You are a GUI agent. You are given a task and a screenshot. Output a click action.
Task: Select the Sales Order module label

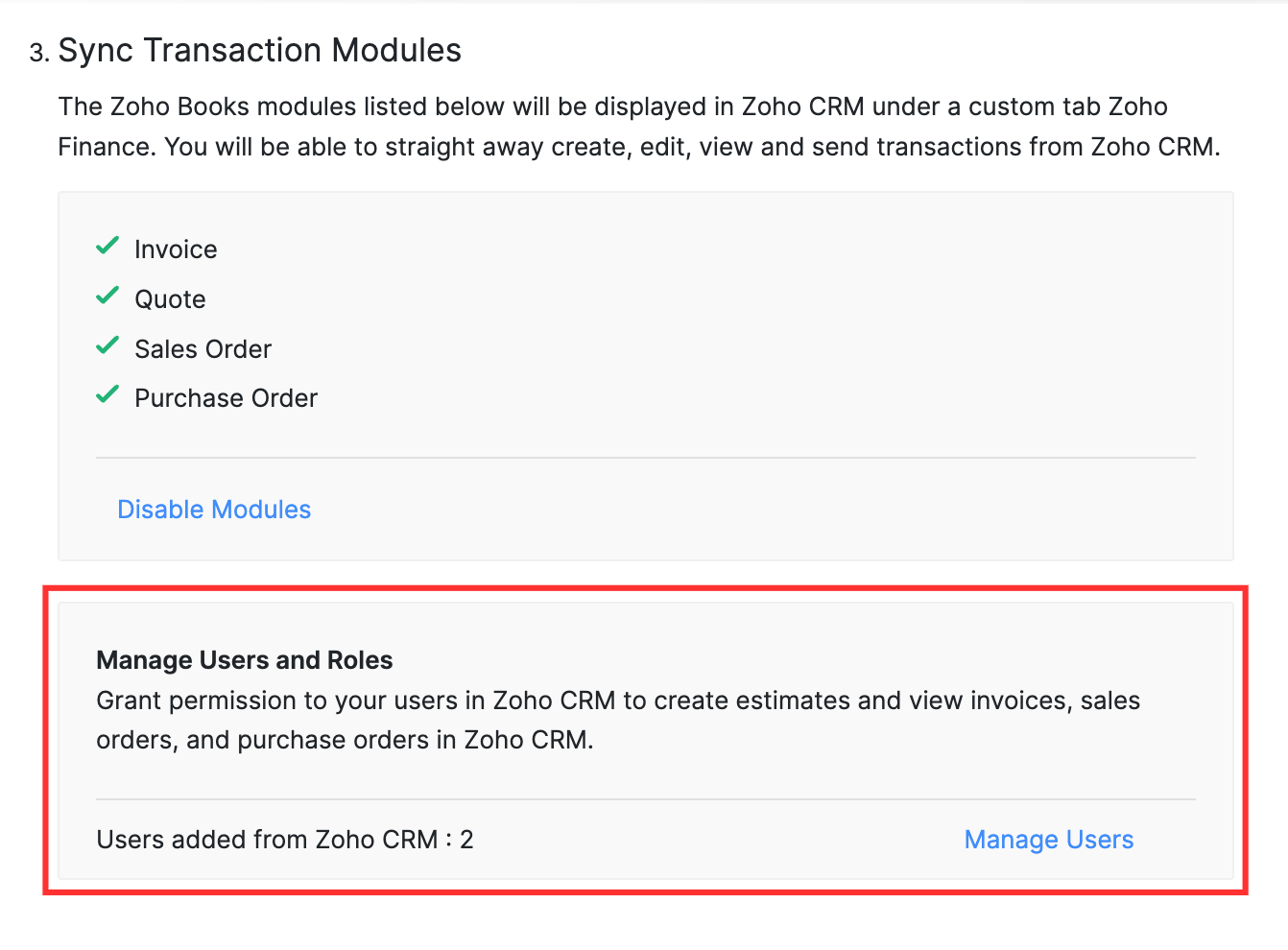coord(203,348)
